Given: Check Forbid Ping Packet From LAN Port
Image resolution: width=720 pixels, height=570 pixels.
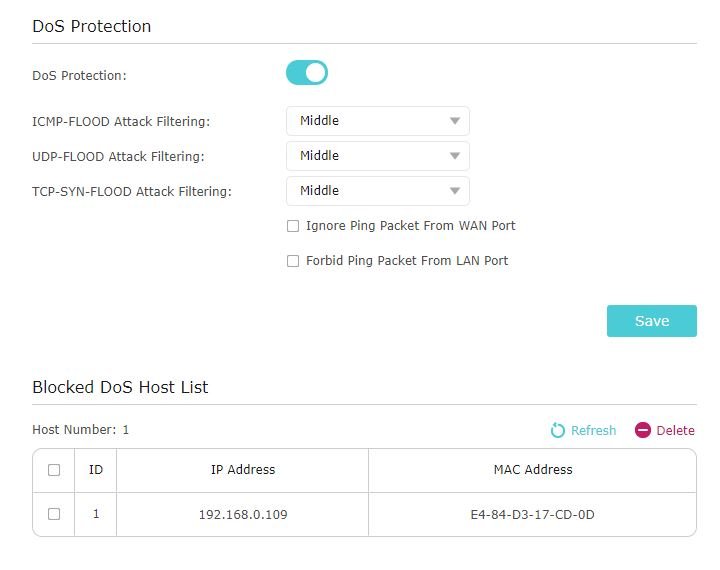Looking at the screenshot, I should click(x=293, y=261).
